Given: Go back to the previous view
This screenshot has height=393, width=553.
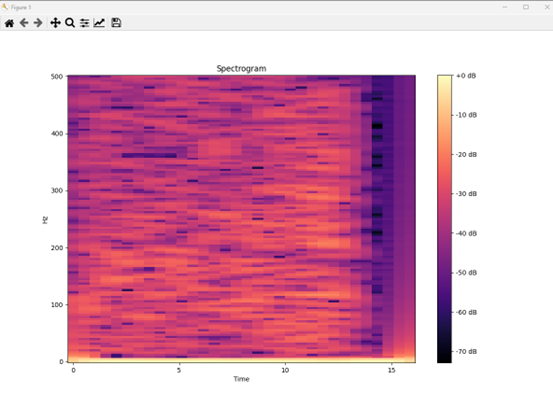Looking at the screenshot, I should coord(24,23).
